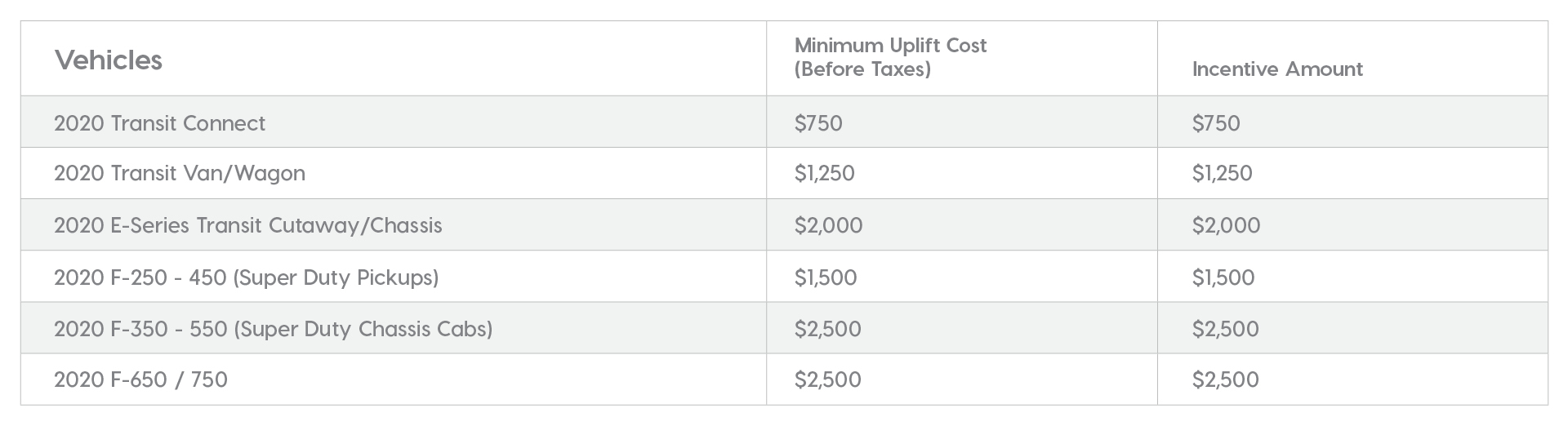The image size is (1568, 426).
Task: Click the $1,250 minimum uplift cost cell
Action: coord(825,173)
